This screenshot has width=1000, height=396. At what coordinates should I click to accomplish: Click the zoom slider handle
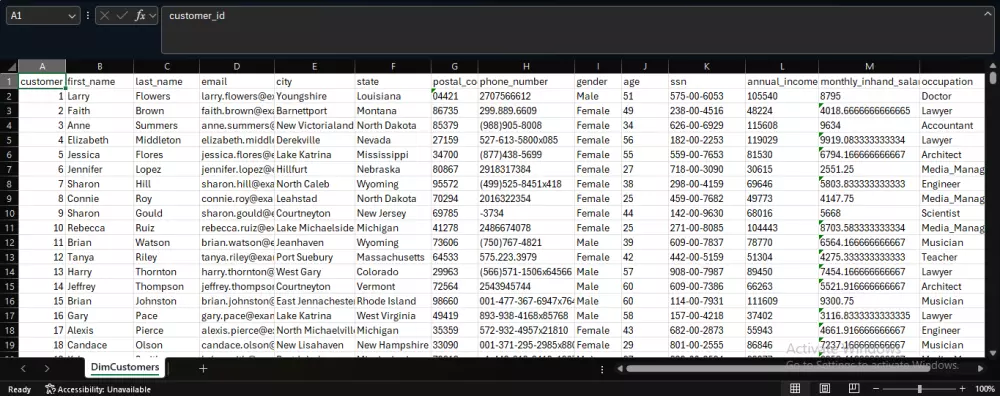coord(919,388)
